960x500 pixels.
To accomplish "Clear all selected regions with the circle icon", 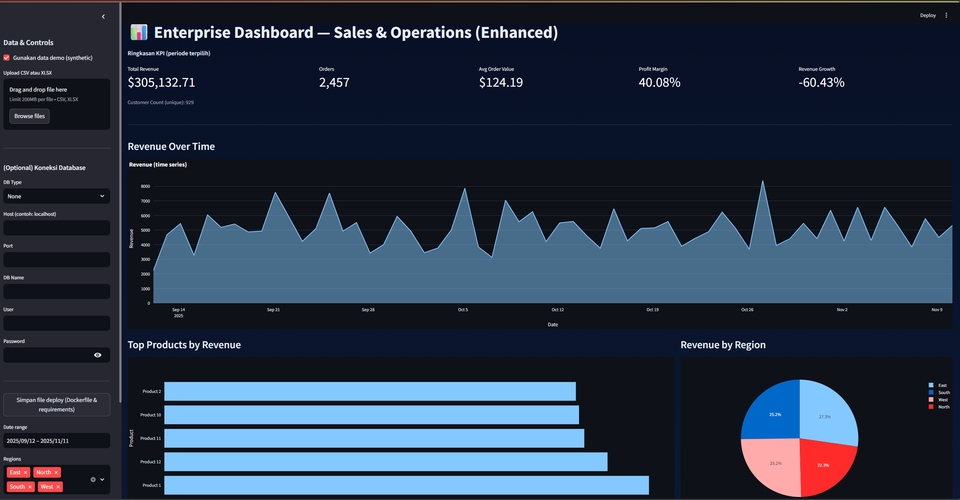I will click(x=93, y=479).
